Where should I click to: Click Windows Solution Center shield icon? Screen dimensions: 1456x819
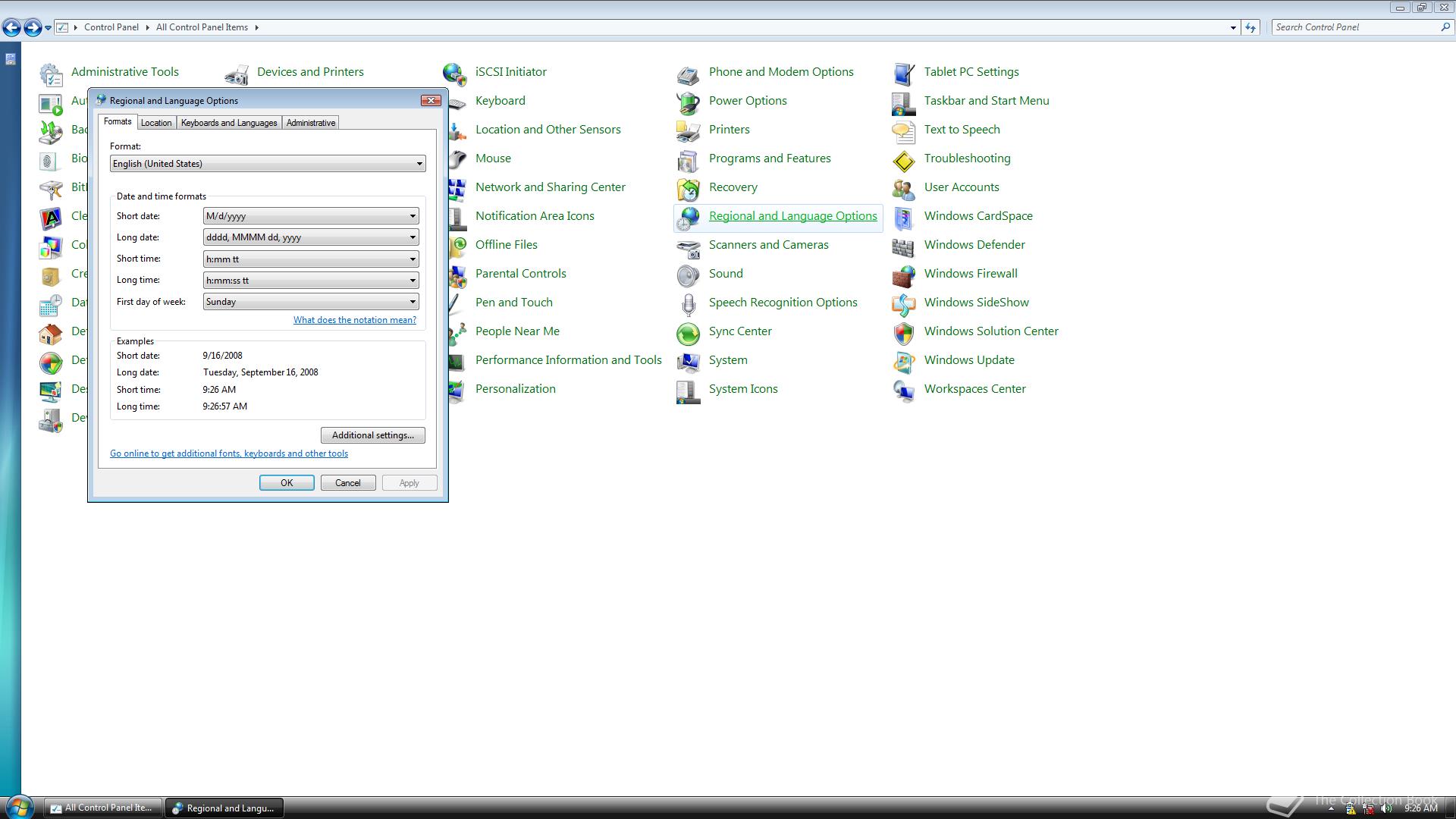904,333
